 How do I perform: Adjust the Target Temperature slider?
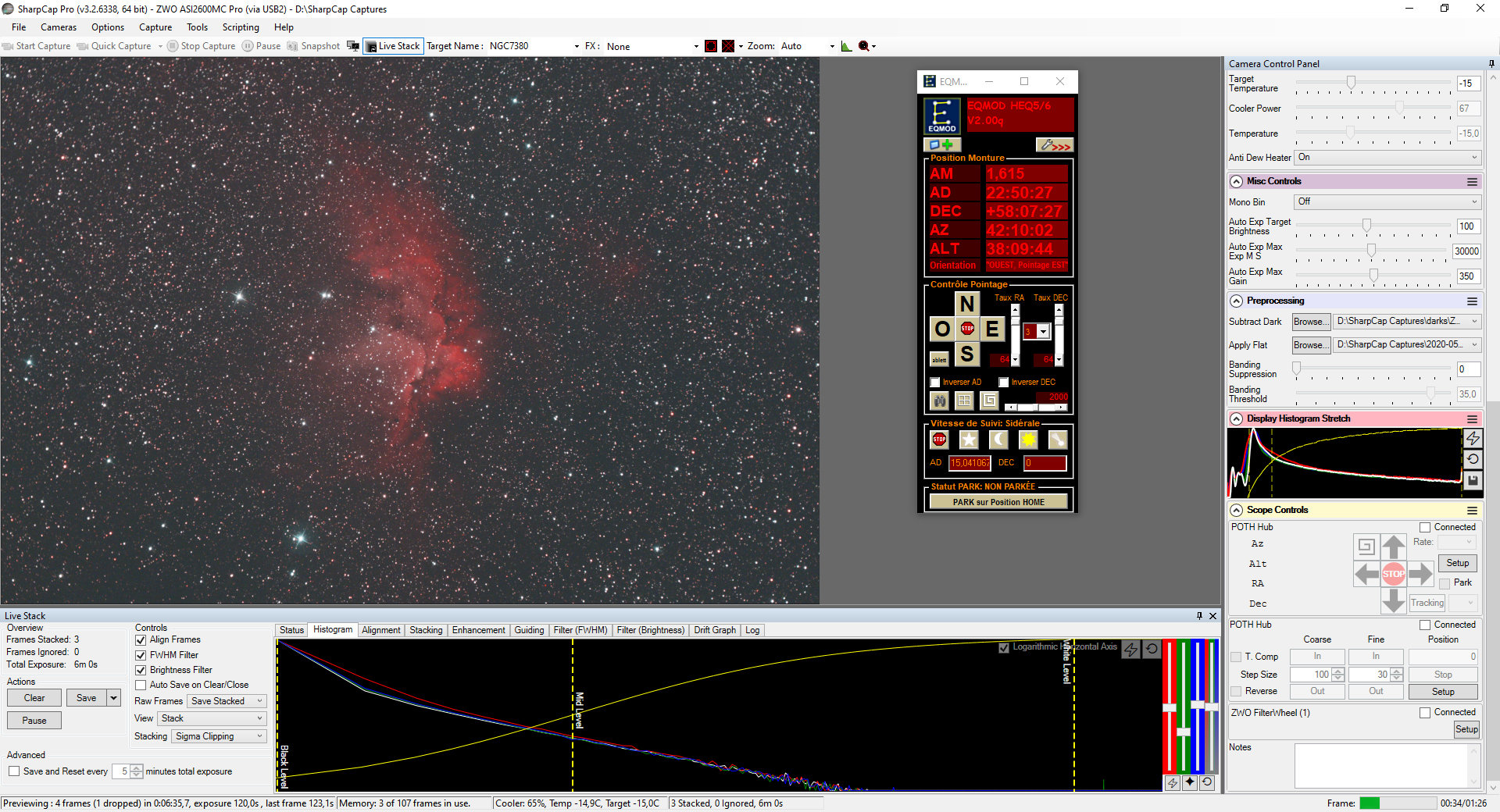click(1351, 83)
